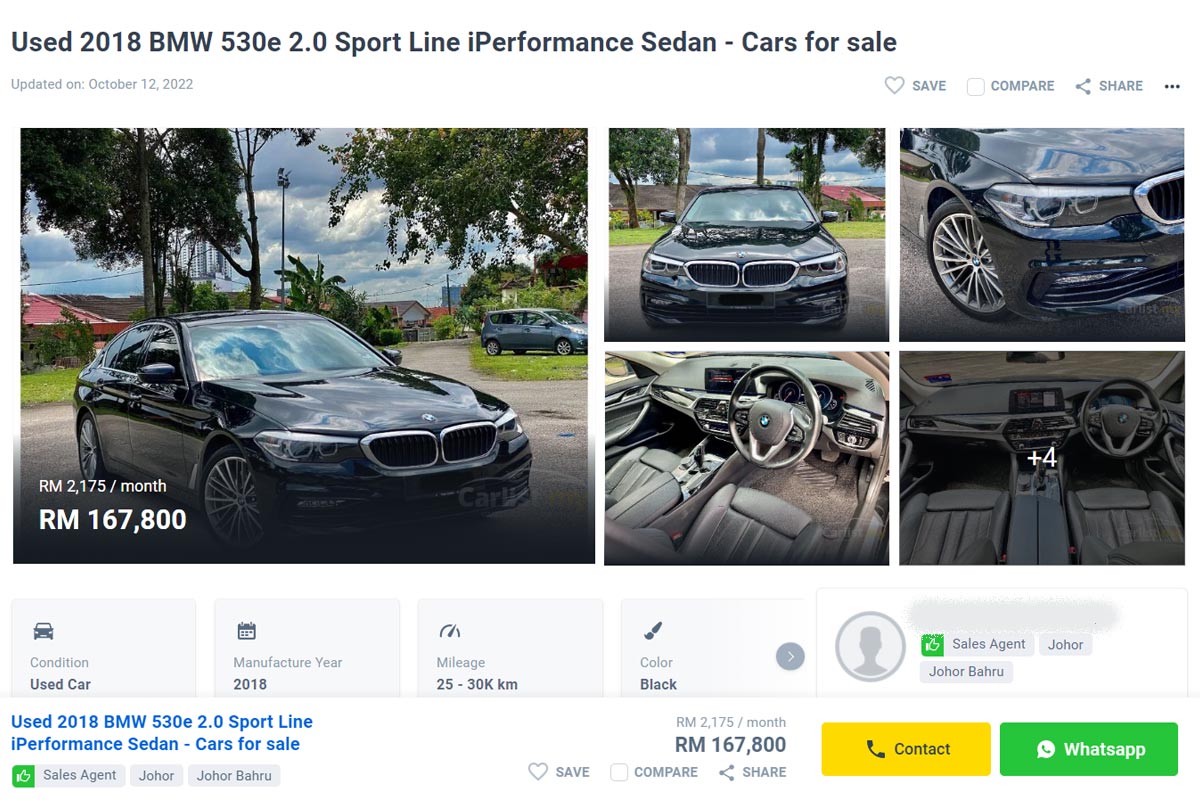The height and width of the screenshot is (800, 1200).
Task: Open the steering wheel interior thumbnail
Action: [746, 457]
